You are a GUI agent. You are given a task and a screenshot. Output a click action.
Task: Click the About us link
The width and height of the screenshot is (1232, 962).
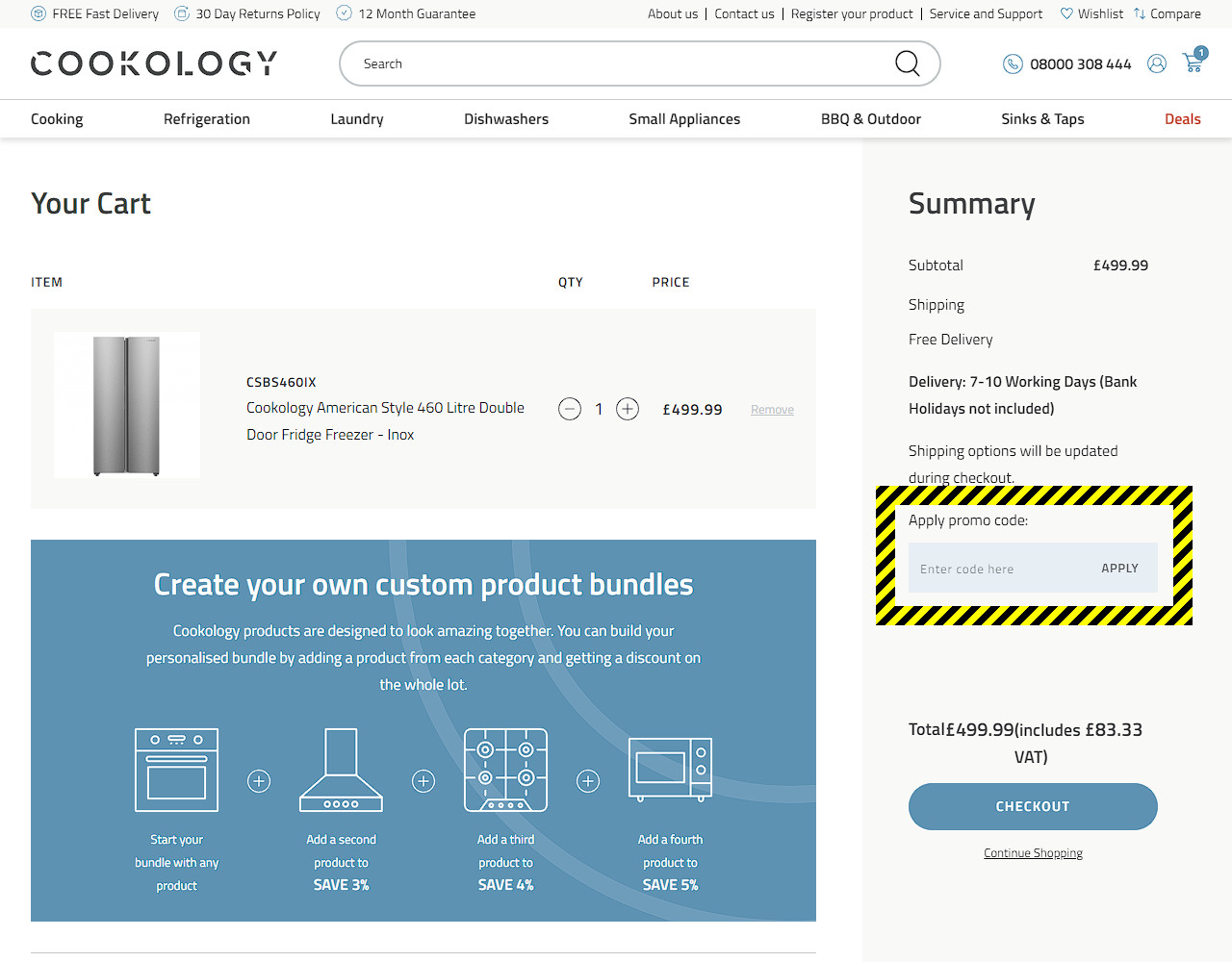click(x=673, y=13)
